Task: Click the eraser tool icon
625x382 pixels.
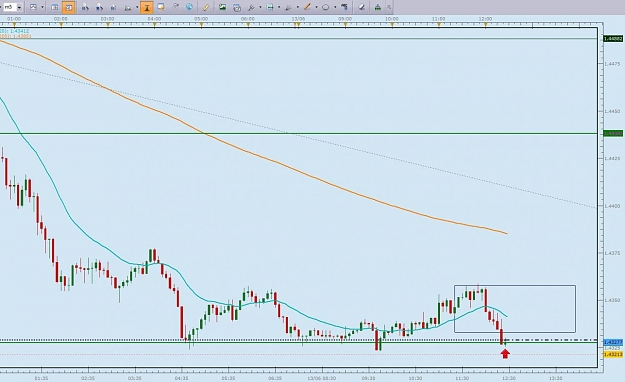Action: click(x=362, y=7)
